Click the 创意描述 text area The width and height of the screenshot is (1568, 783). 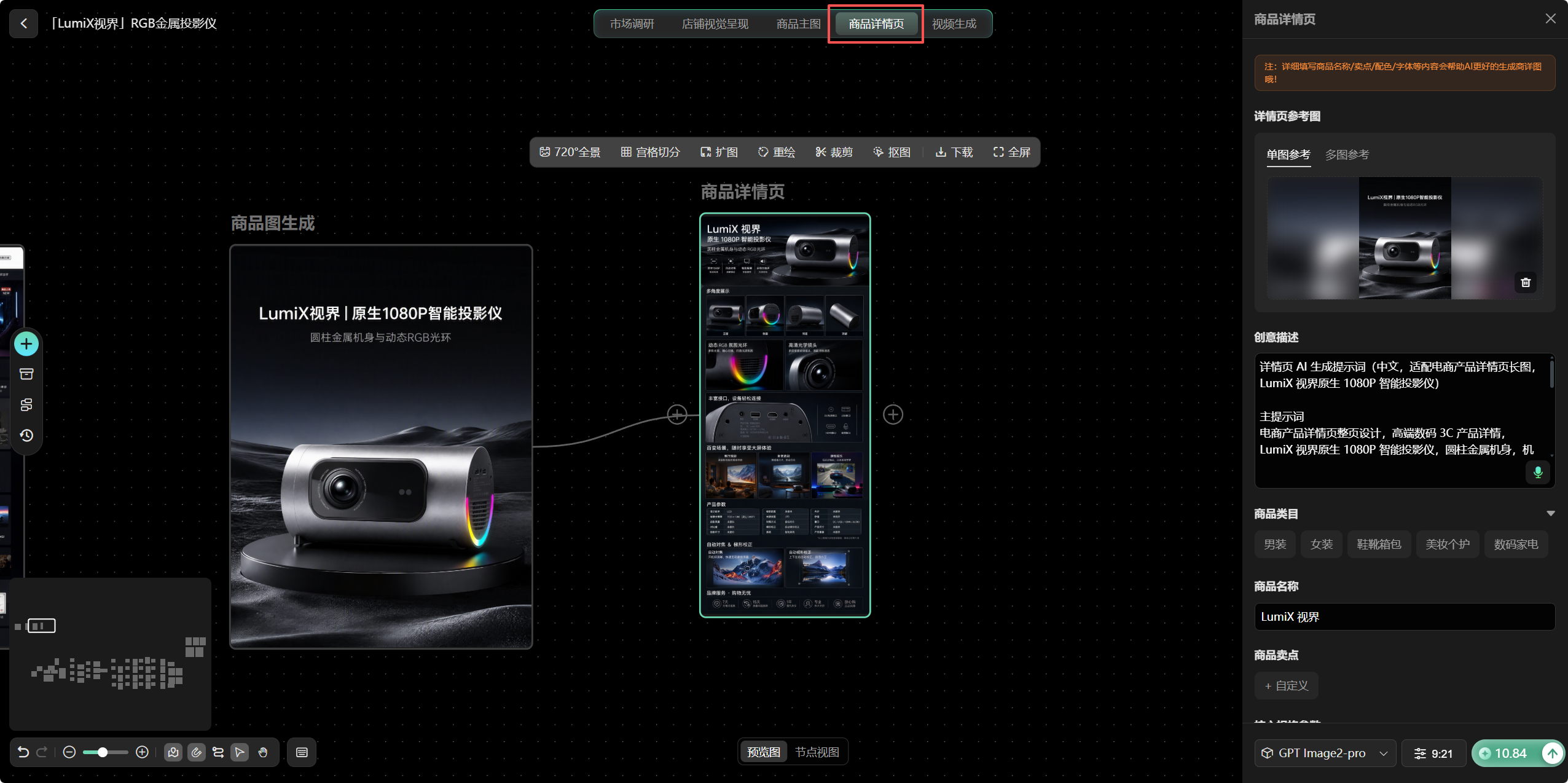(x=1405, y=420)
